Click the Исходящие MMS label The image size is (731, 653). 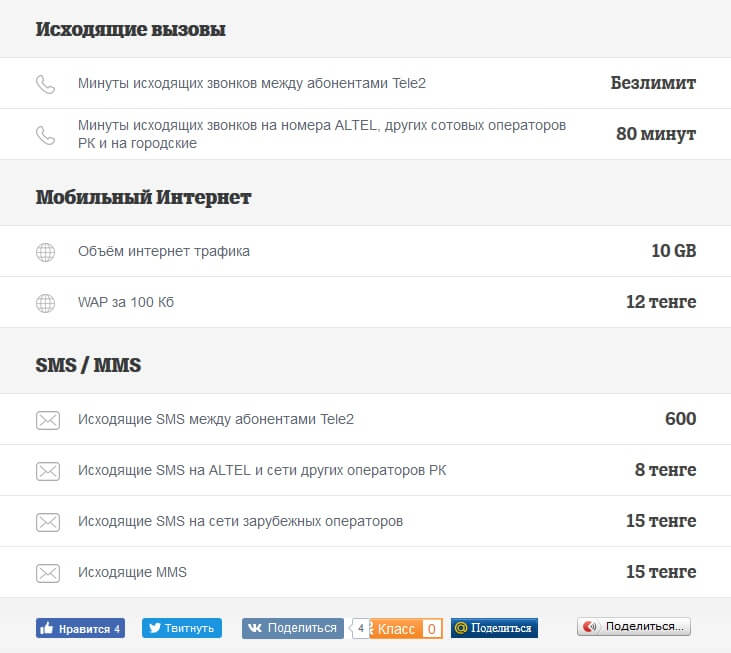pos(132,572)
